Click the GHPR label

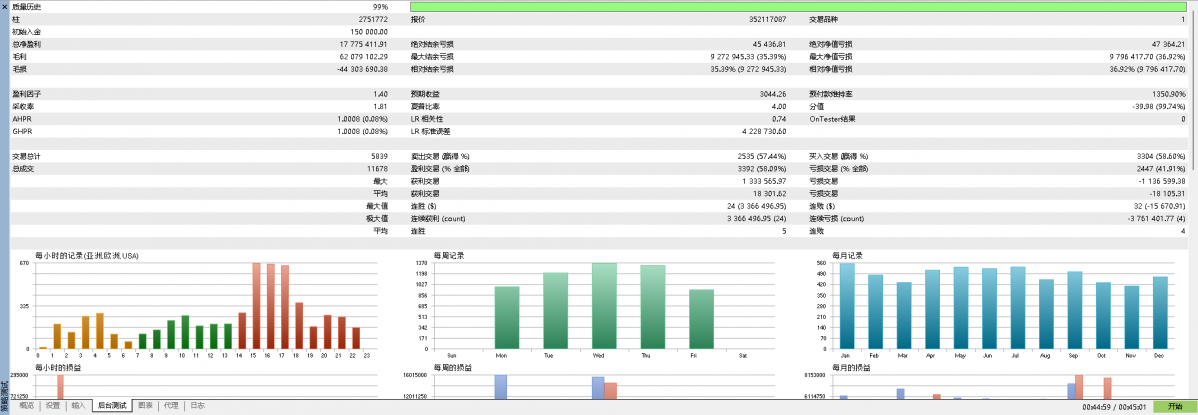pos(22,131)
